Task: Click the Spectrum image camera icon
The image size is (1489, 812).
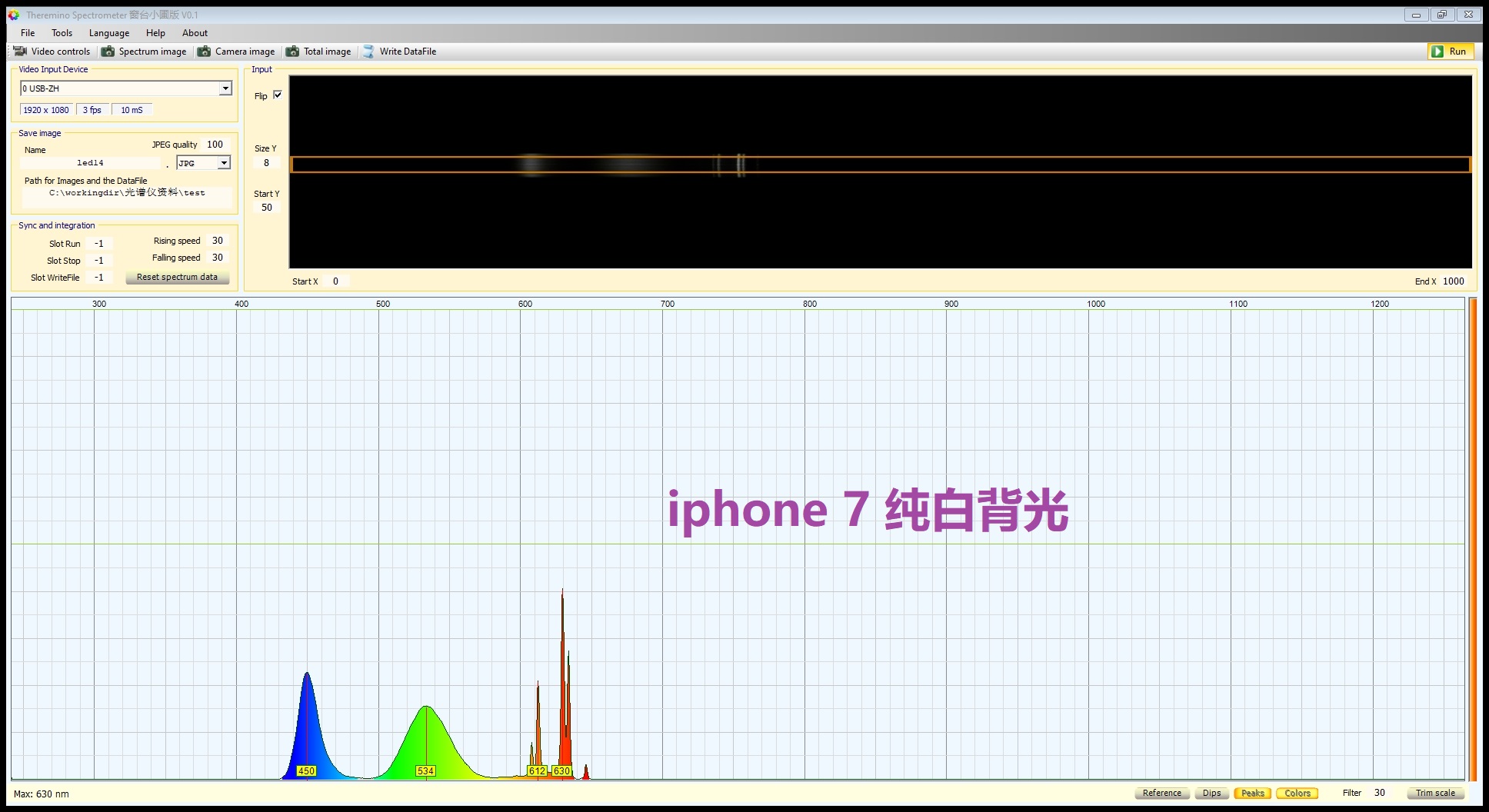Action: 108,52
